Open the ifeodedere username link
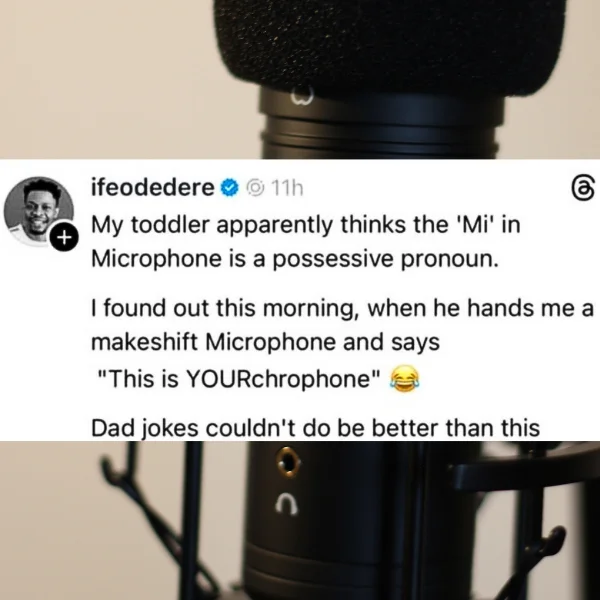600x600 pixels. pos(153,188)
